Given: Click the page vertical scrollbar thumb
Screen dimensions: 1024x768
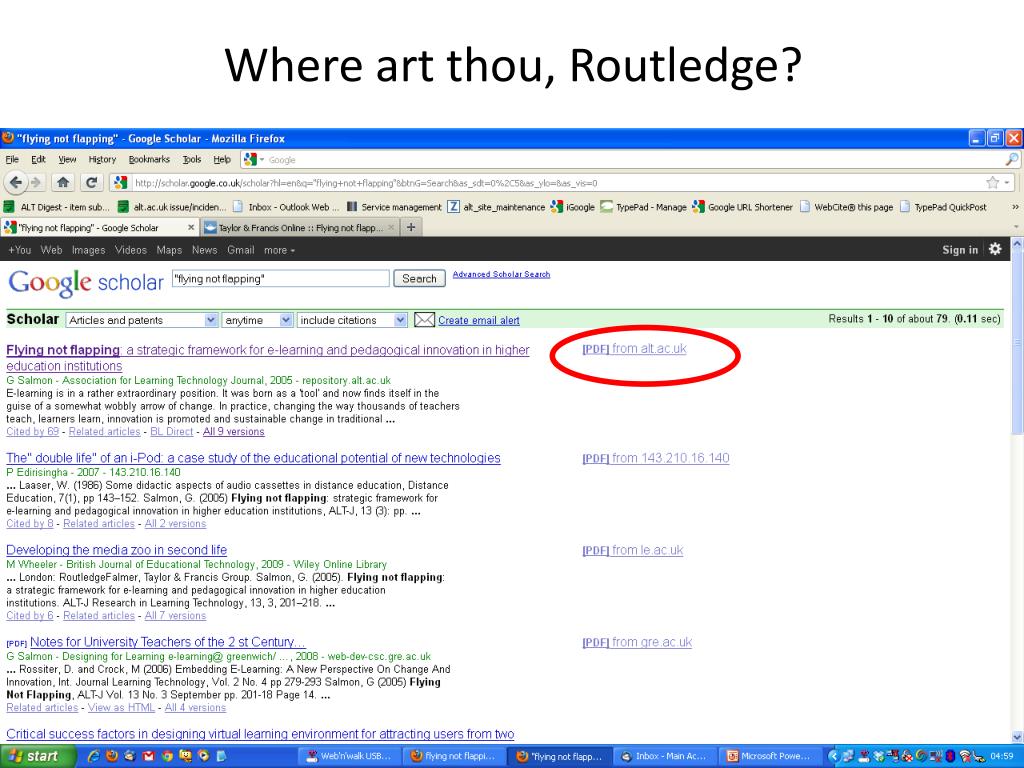Looking at the screenshot, I should pos(1017,343).
